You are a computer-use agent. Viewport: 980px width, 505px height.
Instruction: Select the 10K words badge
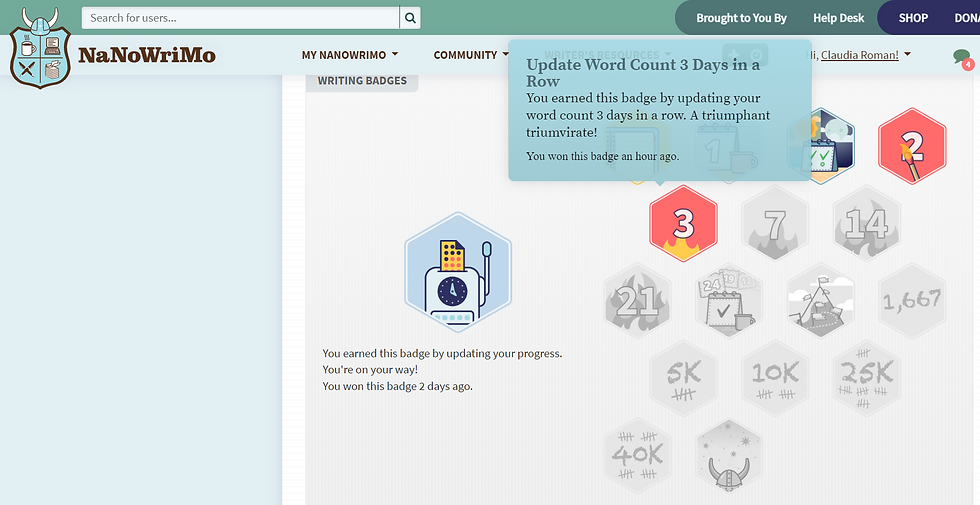point(775,378)
